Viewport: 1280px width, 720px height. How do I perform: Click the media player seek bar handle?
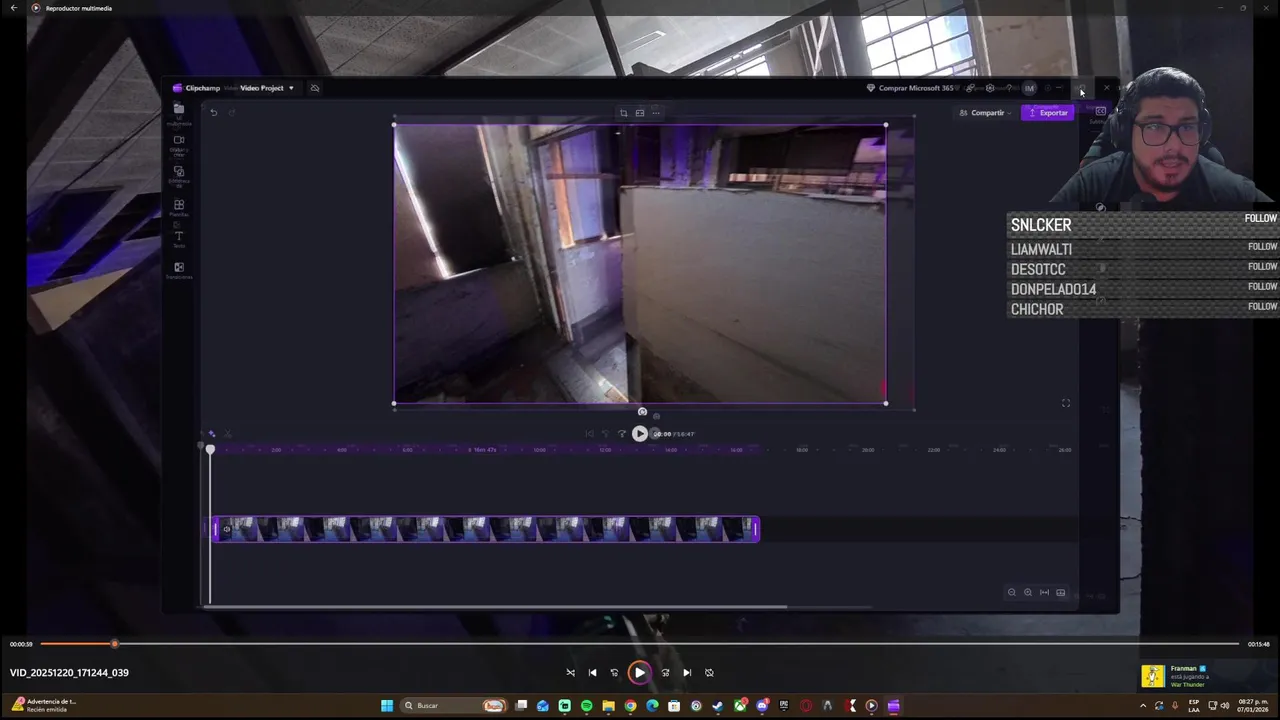coord(114,644)
